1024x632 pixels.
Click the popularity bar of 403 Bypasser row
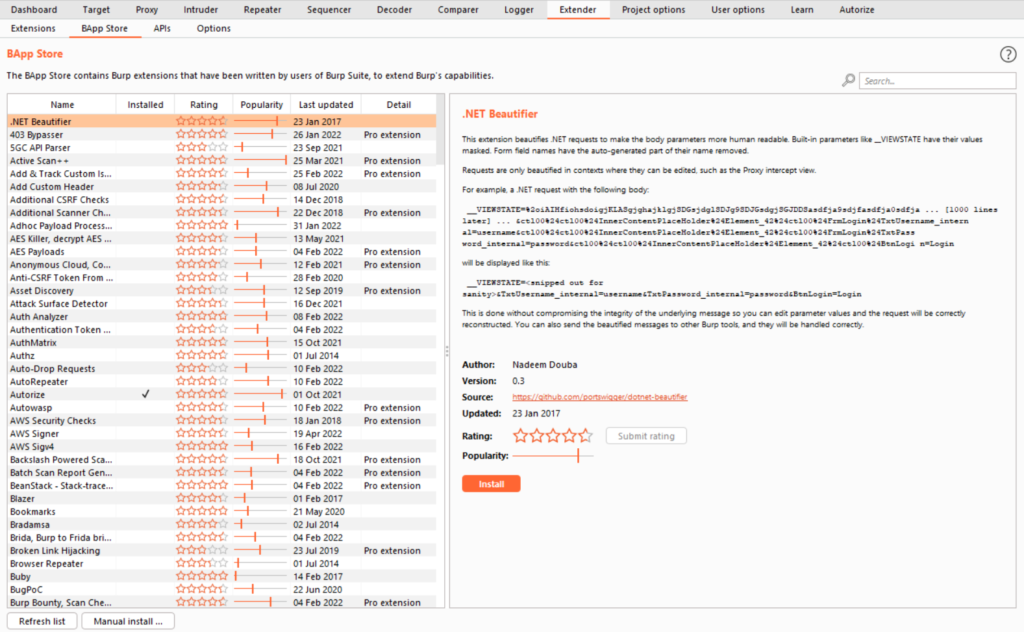click(261, 134)
